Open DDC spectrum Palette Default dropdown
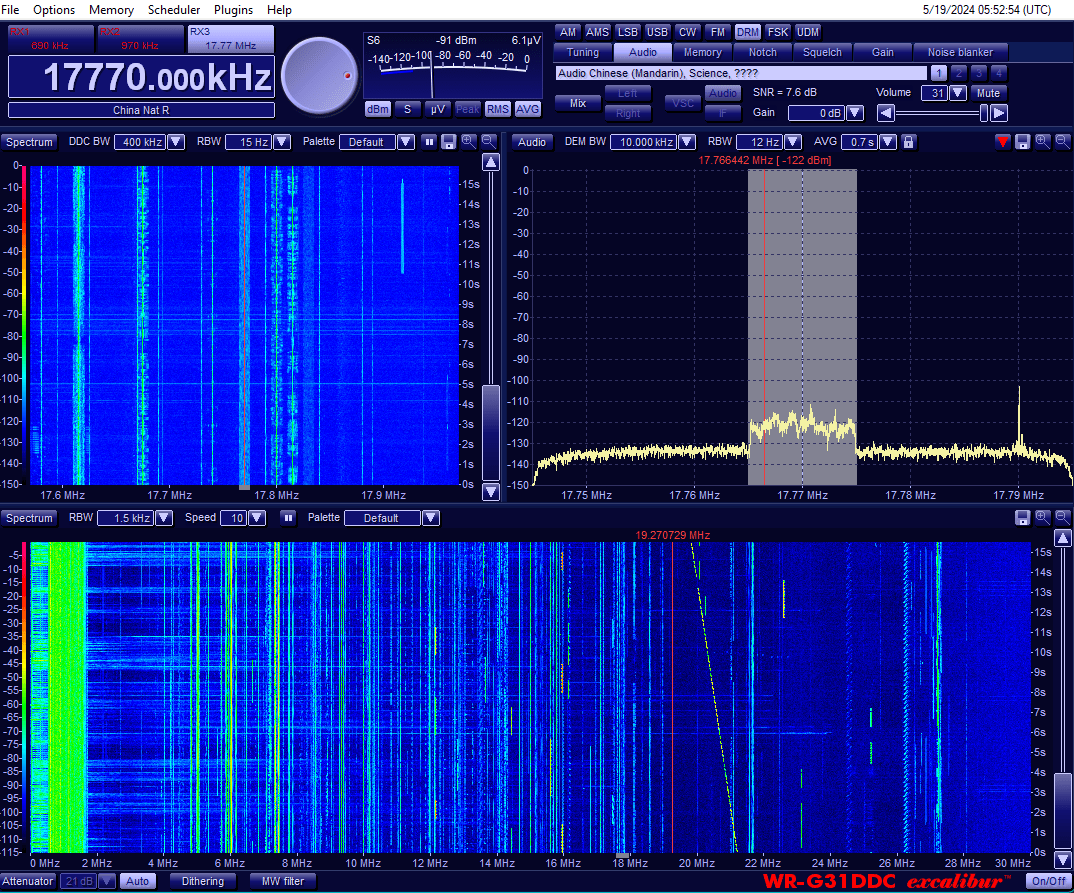 click(x=406, y=142)
